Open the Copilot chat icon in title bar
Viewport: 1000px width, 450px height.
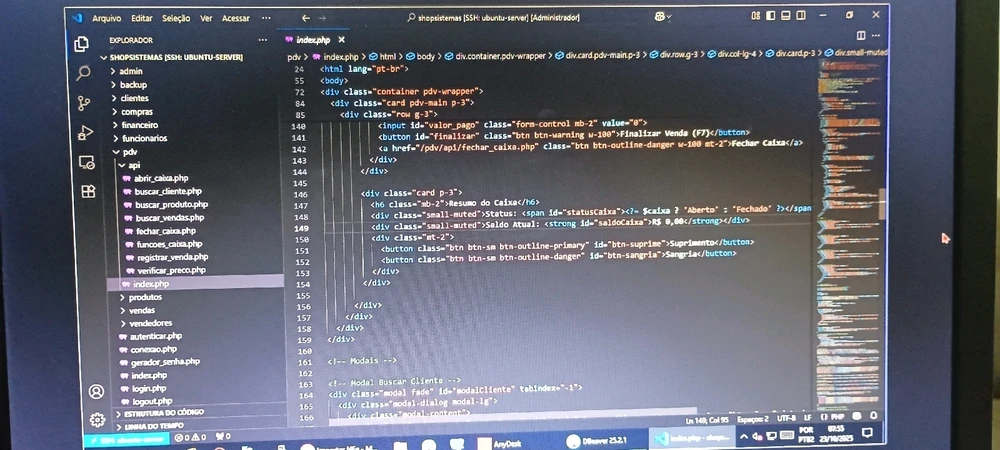click(x=660, y=17)
